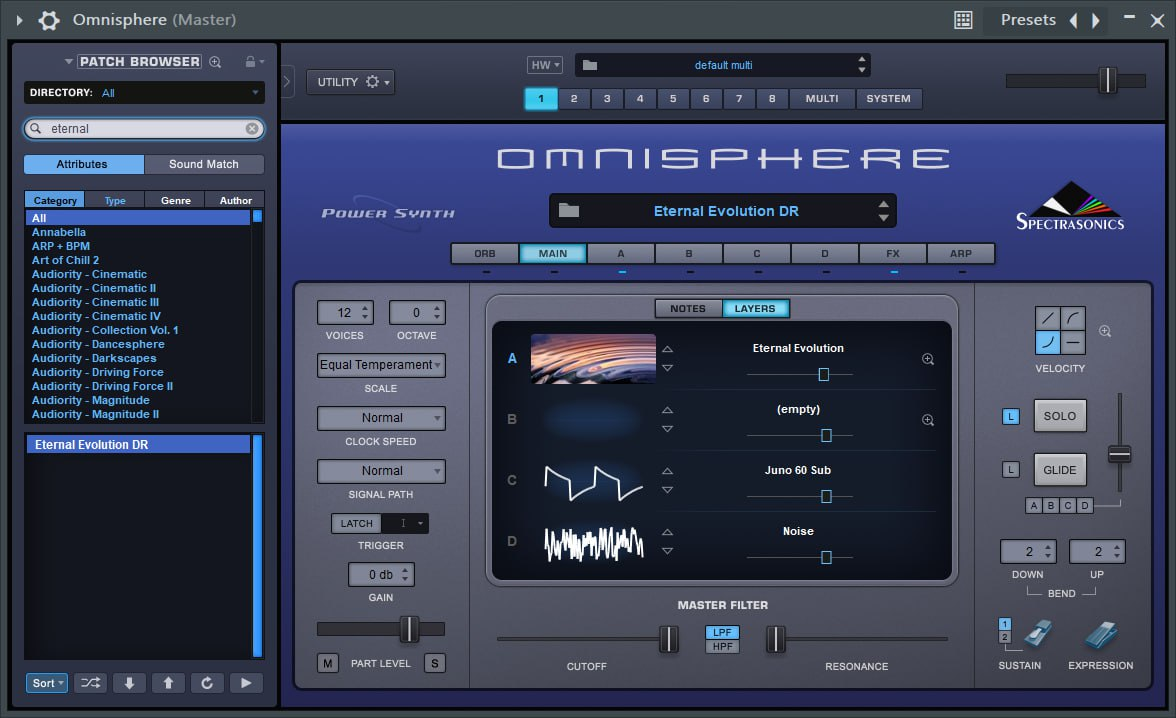Zoom into layer A Eternal Evolution
Image resolution: width=1176 pixels, height=718 pixels.
pos(928,359)
